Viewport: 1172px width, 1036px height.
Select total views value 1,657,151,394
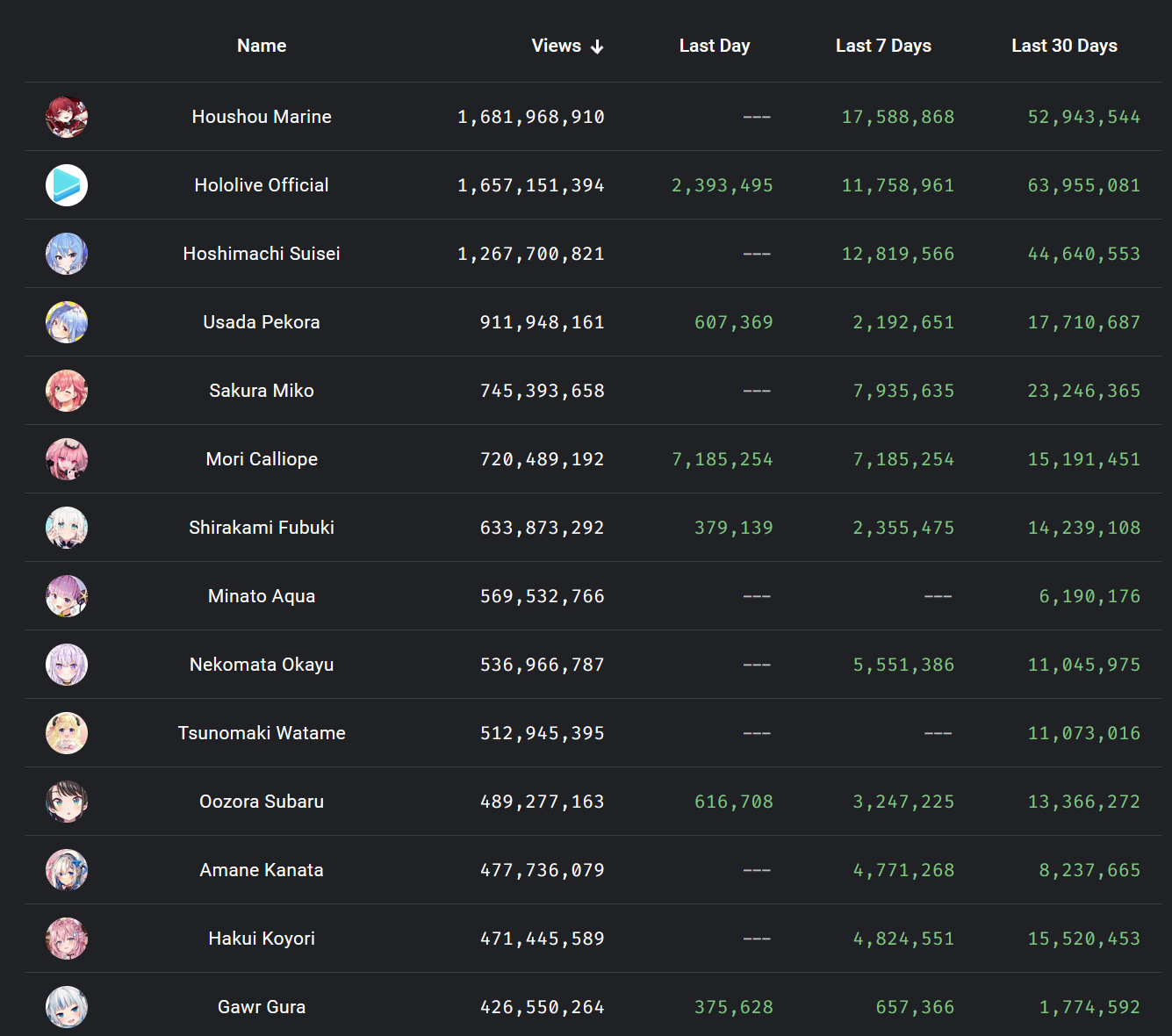pos(531,185)
